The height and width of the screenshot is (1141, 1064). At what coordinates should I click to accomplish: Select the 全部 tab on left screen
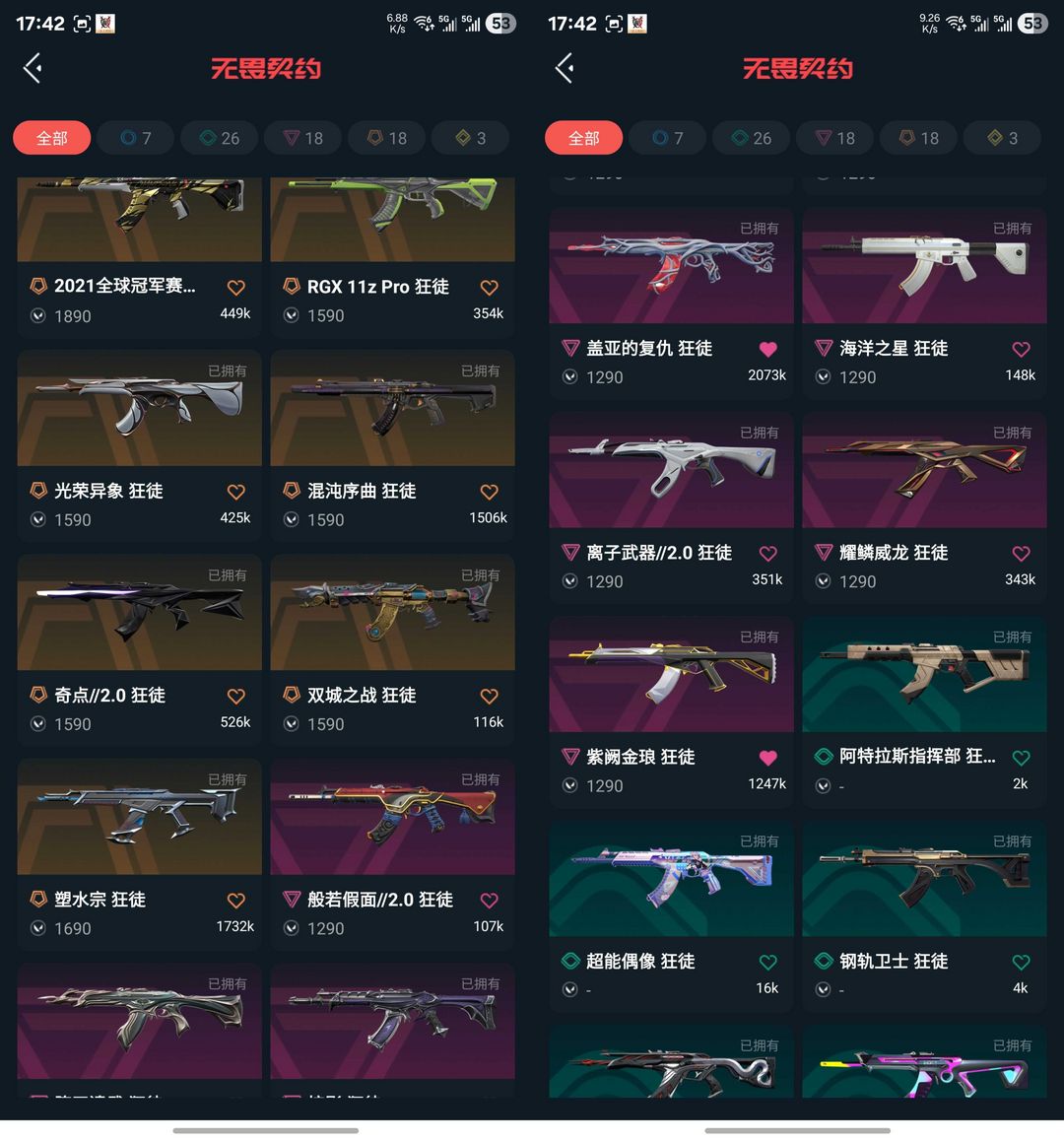[51, 138]
